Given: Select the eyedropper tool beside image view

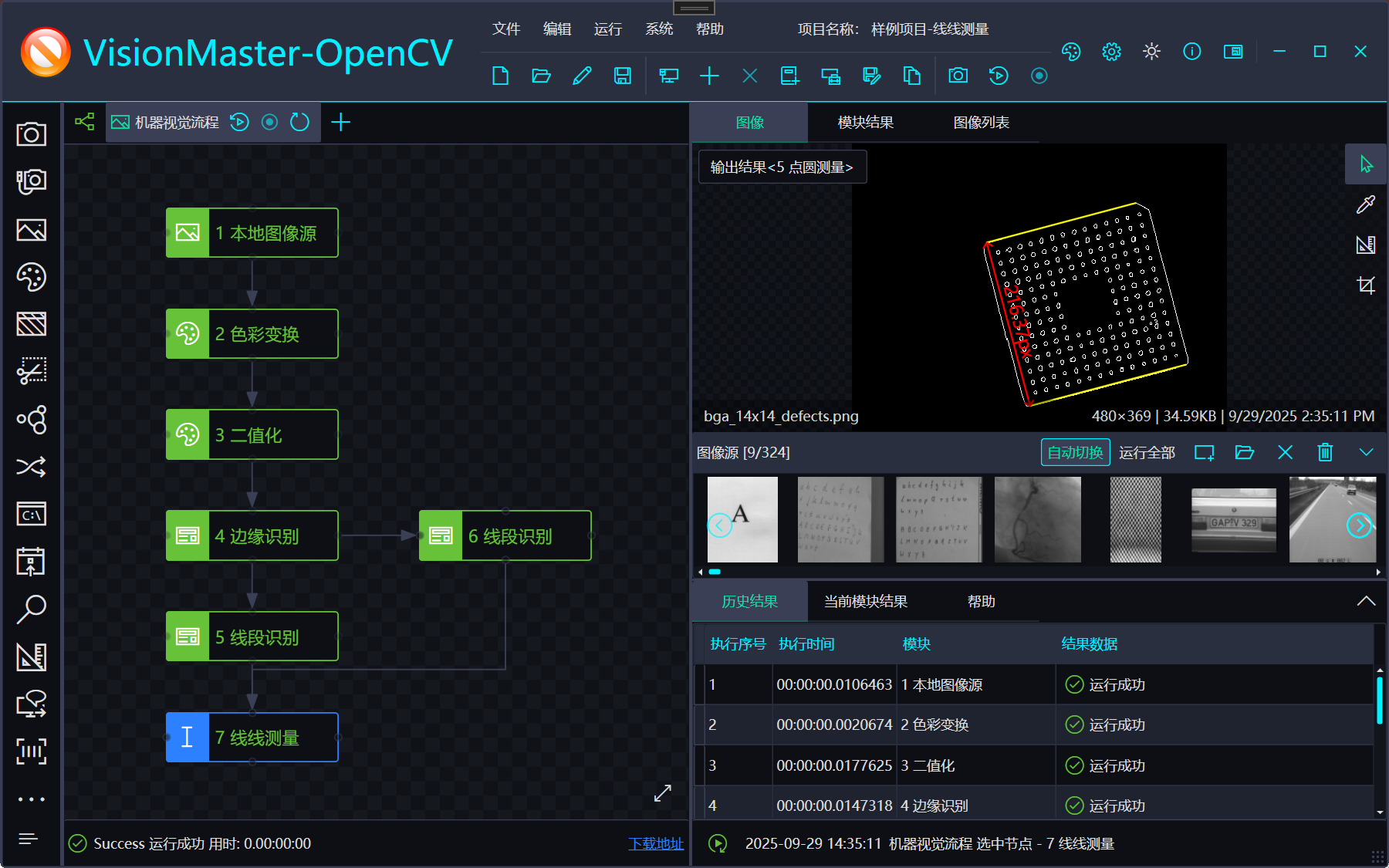Looking at the screenshot, I should [1366, 204].
